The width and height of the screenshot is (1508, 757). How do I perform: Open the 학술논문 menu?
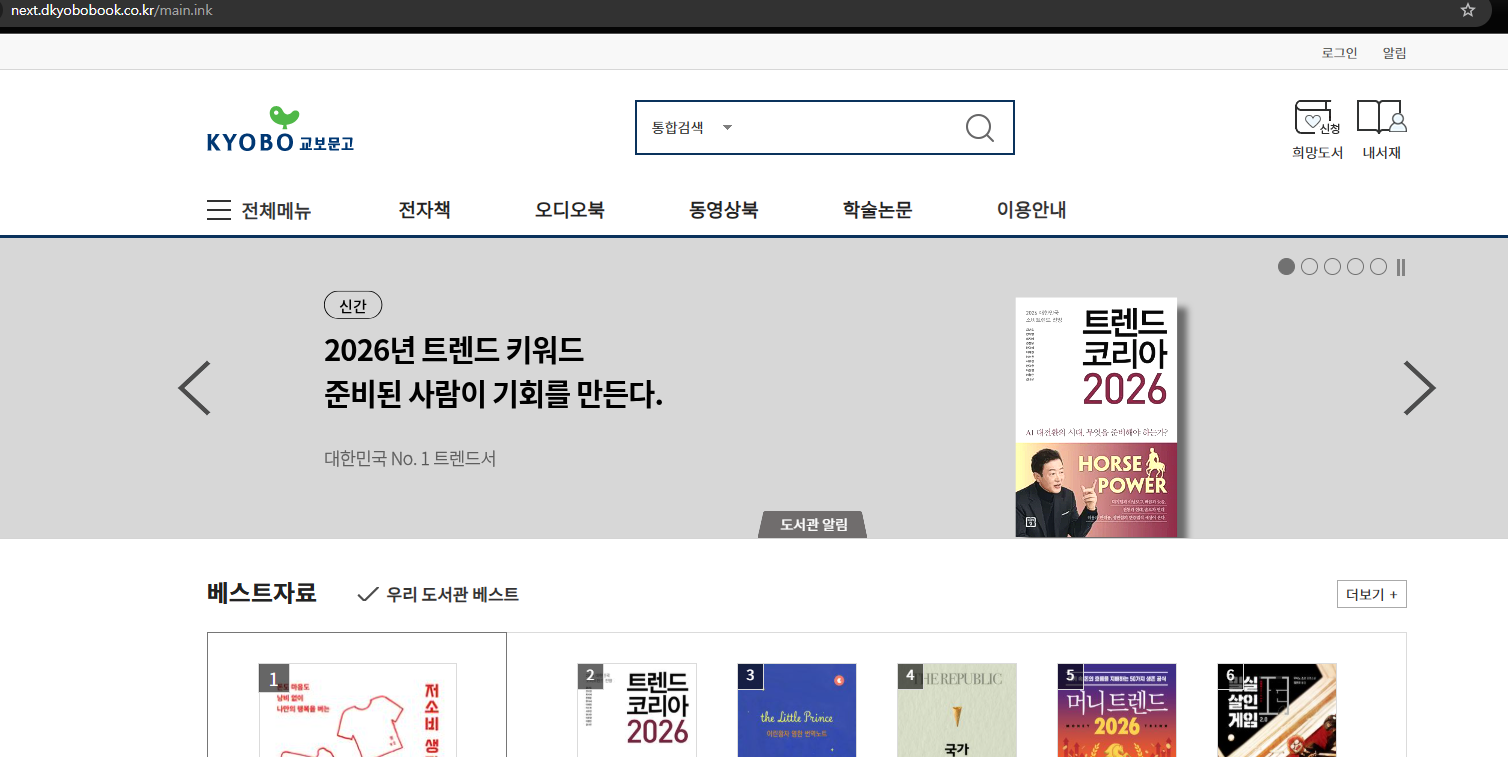(877, 210)
